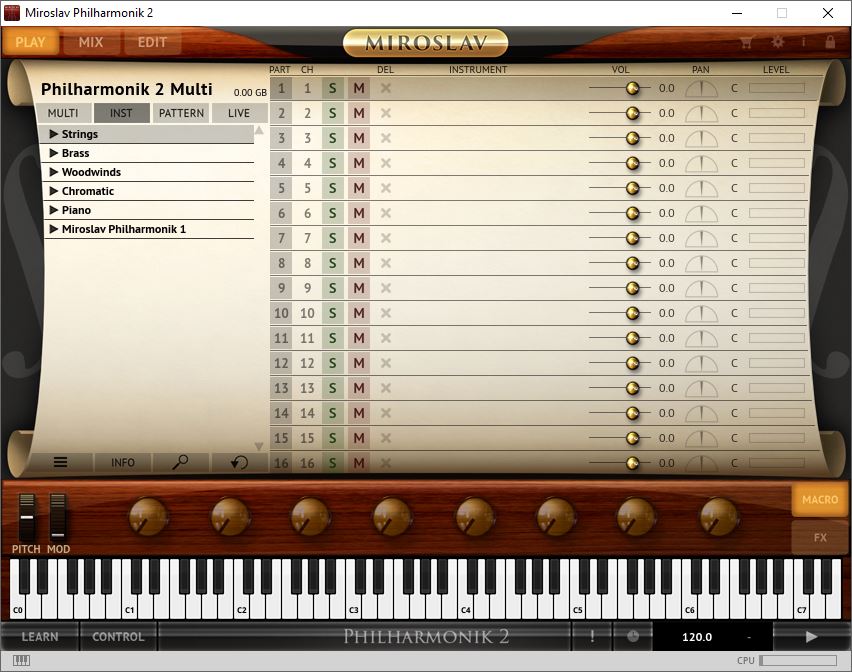The image size is (852, 672).
Task: Click the LEARN button
Action: point(40,636)
